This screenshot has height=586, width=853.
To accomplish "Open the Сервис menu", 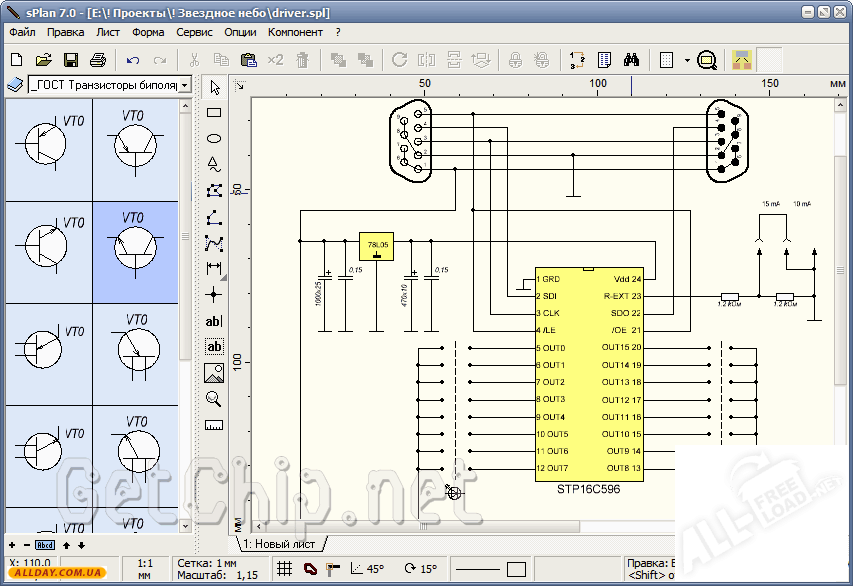I will coord(194,32).
